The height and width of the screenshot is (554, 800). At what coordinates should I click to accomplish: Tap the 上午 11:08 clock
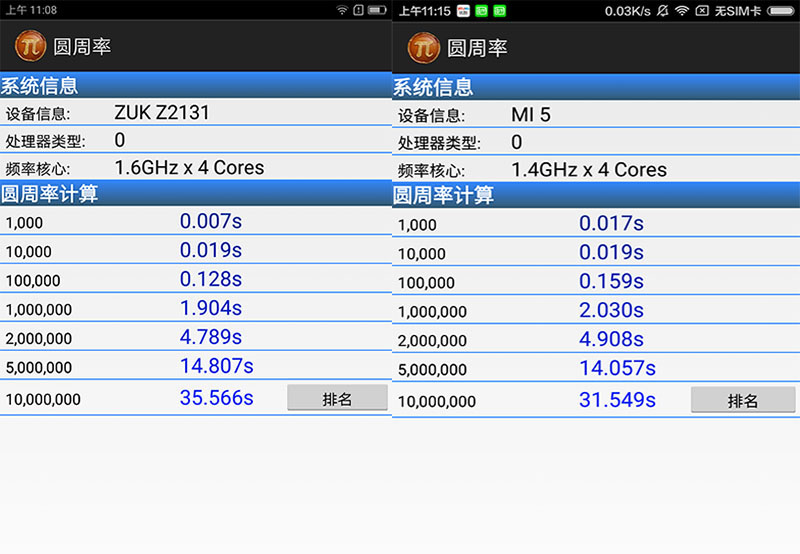point(31,10)
